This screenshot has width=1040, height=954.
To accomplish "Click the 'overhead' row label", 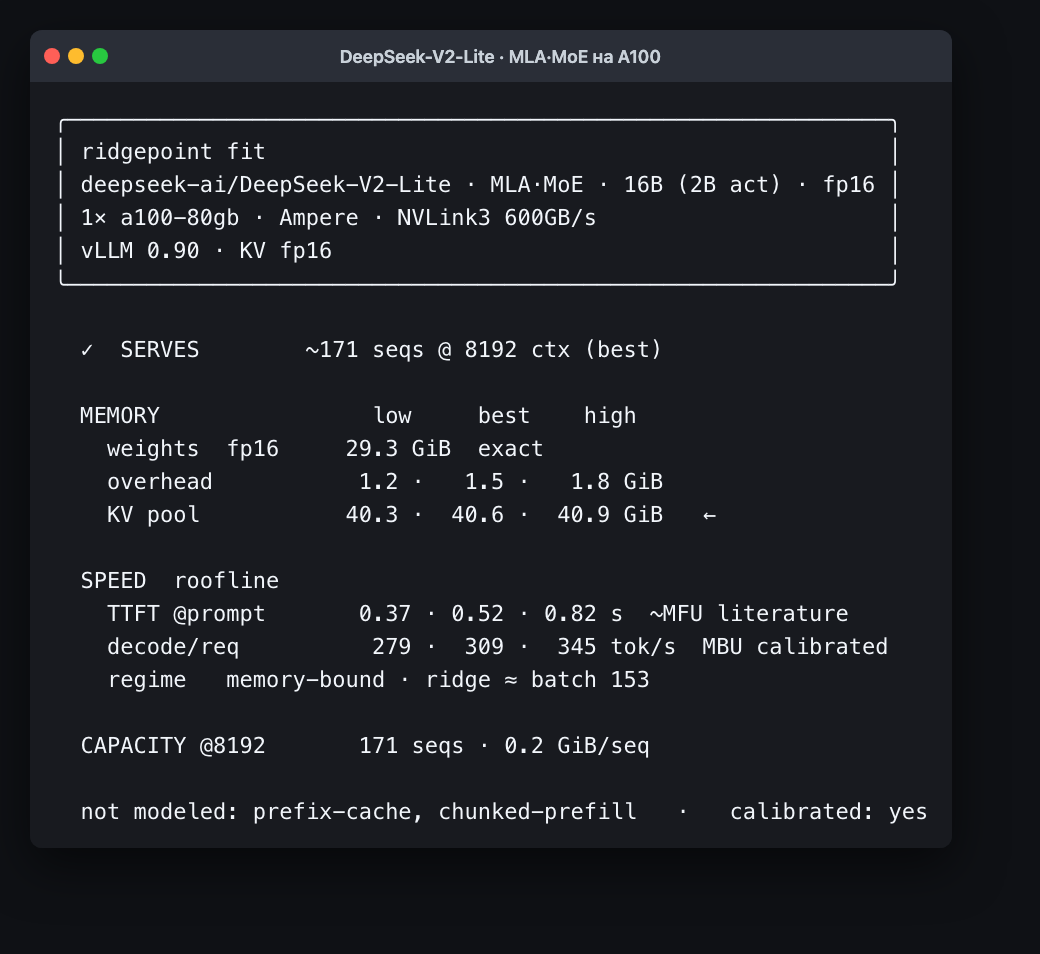I will (x=160, y=482).
